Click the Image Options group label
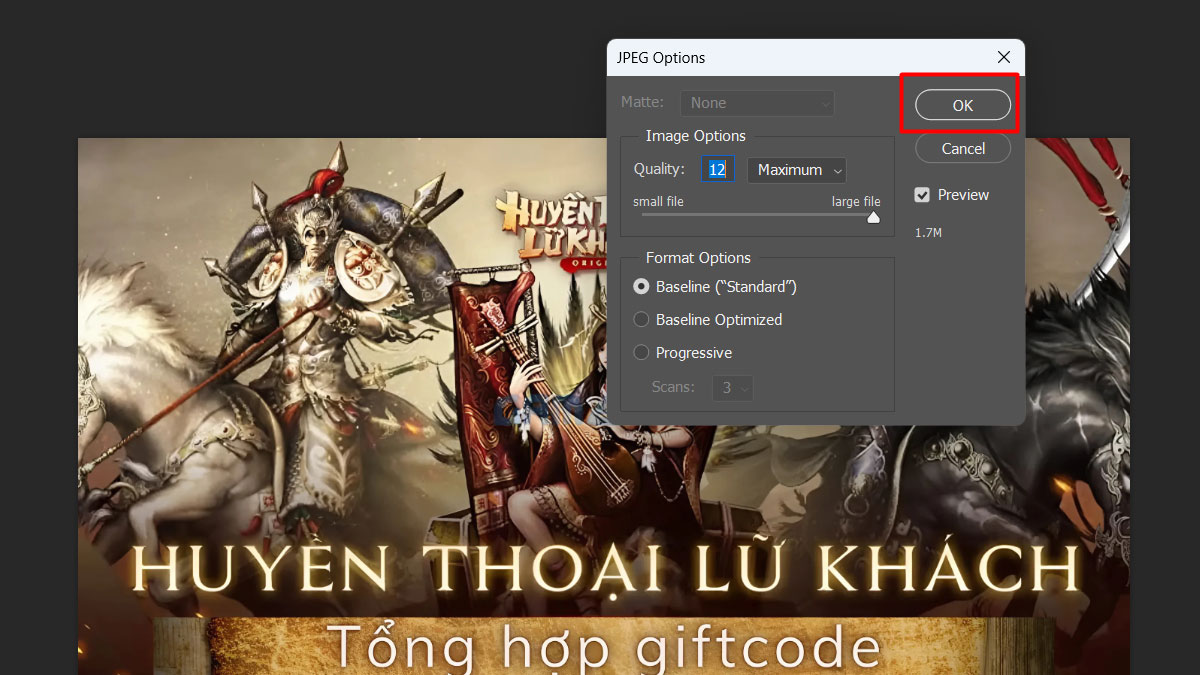 [696, 136]
